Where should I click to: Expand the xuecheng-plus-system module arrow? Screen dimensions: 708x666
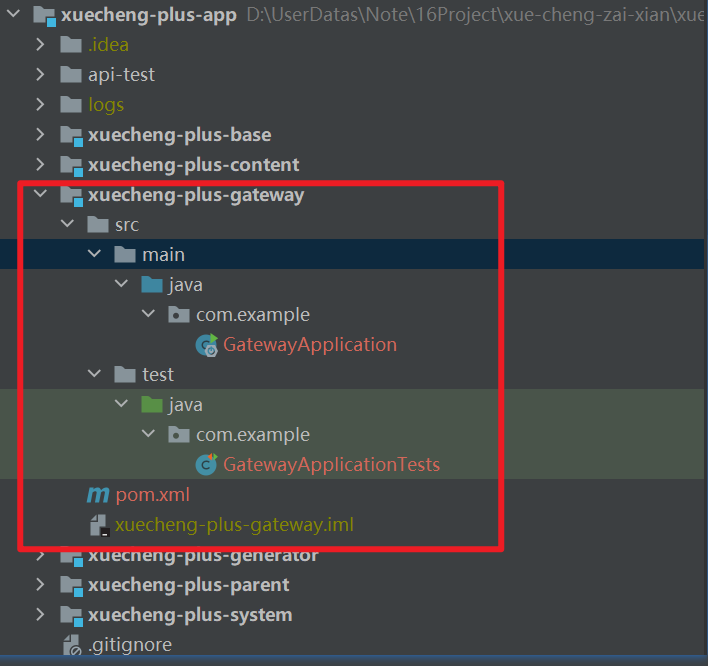pos(40,614)
